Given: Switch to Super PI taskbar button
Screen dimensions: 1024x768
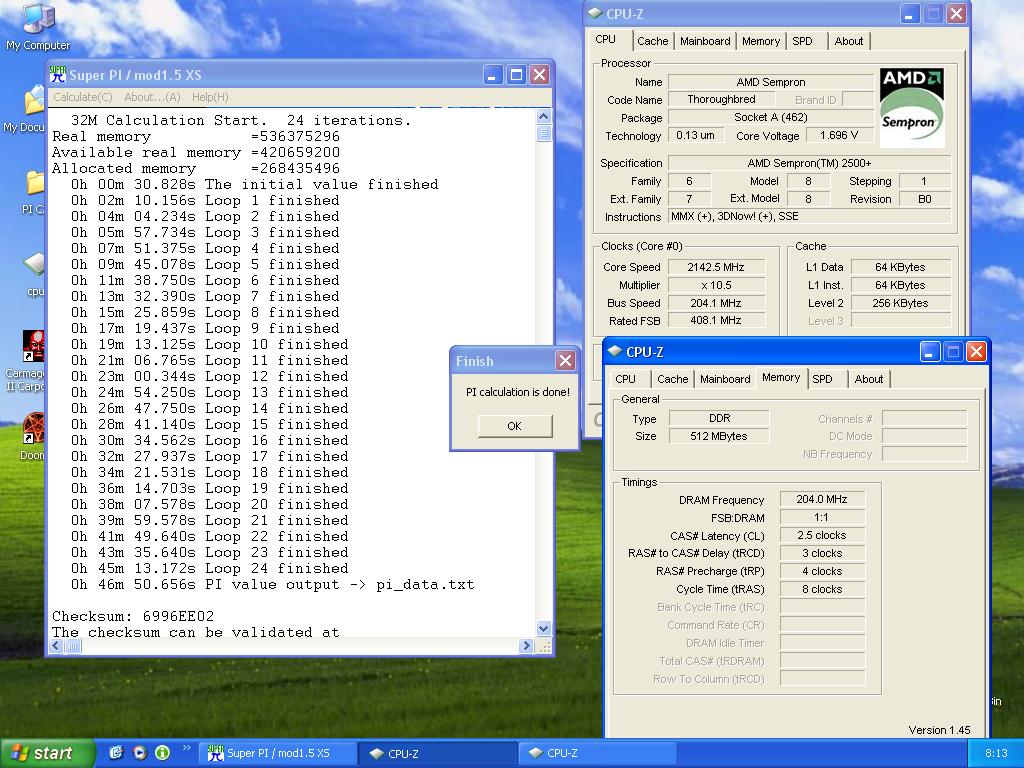Looking at the screenshot, I should (x=278, y=753).
